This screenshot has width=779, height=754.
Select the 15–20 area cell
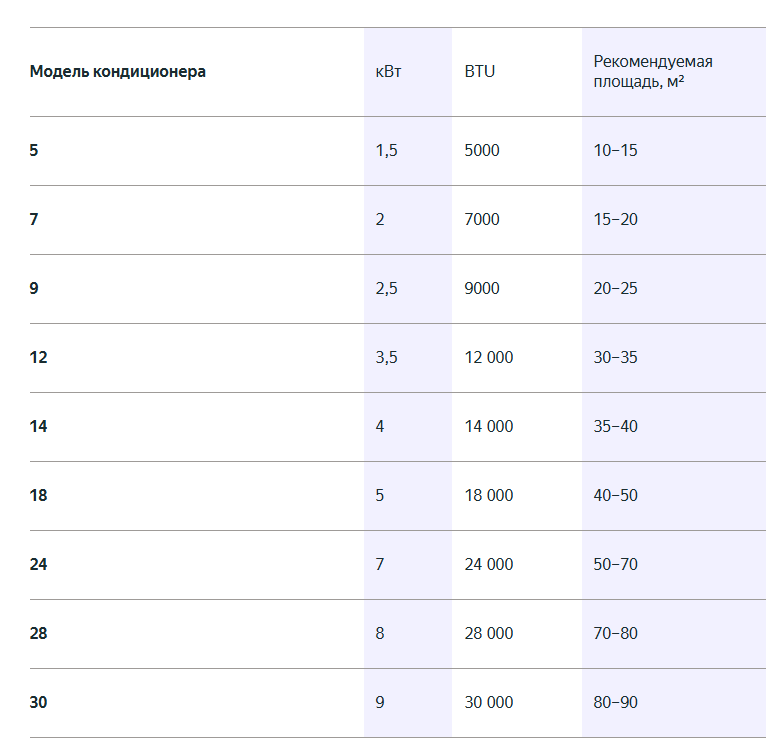pos(615,220)
